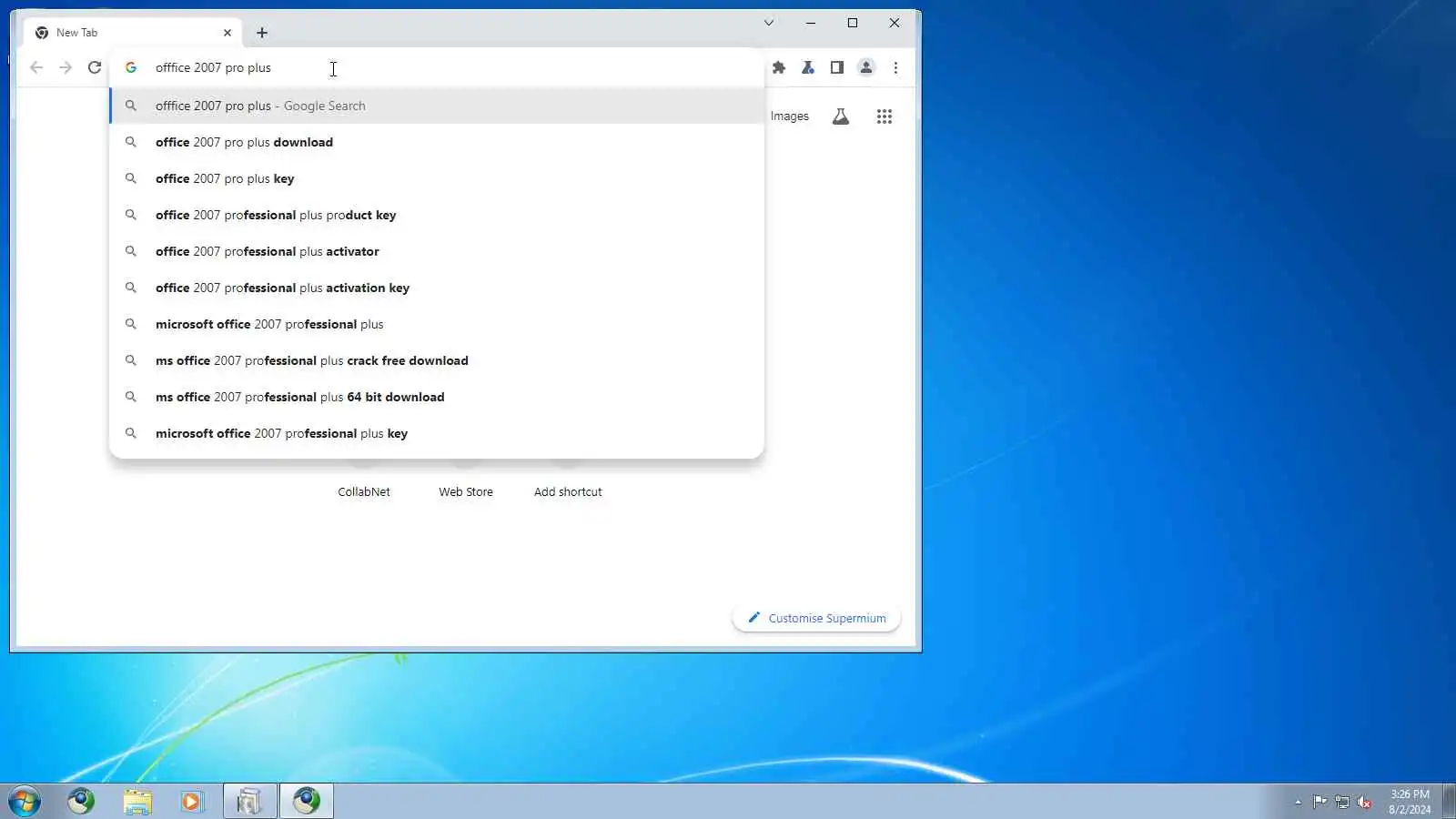This screenshot has width=1456, height=819.
Task: Select the New Tab tab
Action: 133,33
